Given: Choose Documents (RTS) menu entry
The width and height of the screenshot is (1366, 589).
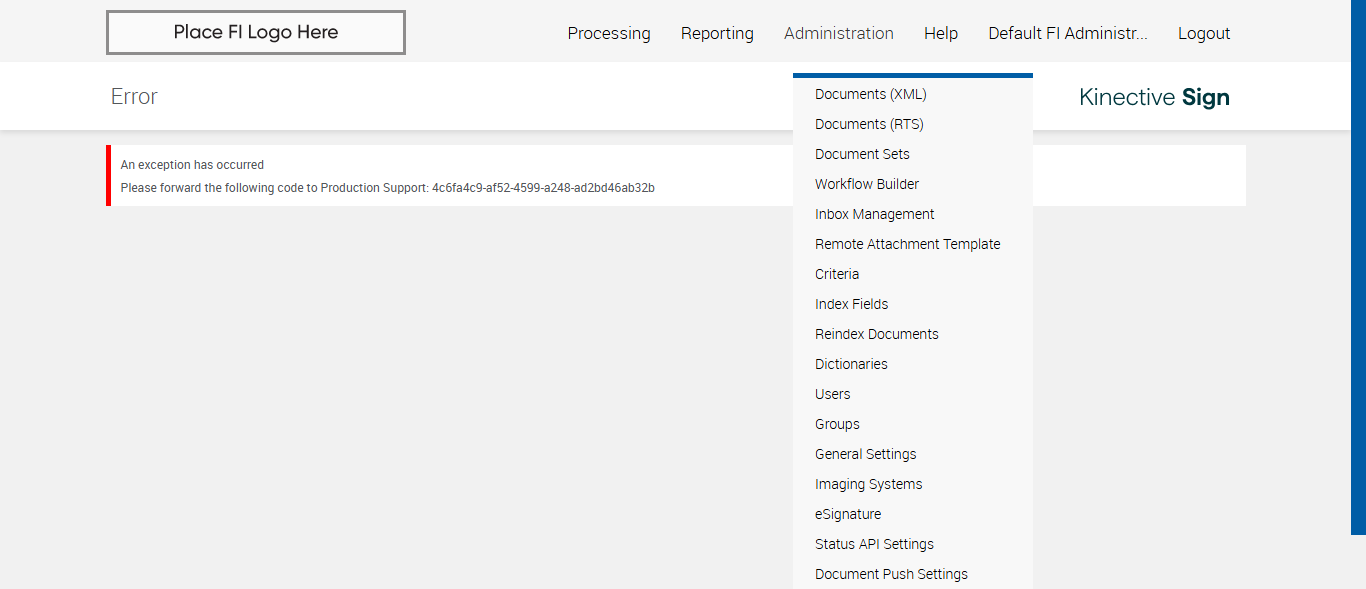Looking at the screenshot, I should click(x=869, y=124).
